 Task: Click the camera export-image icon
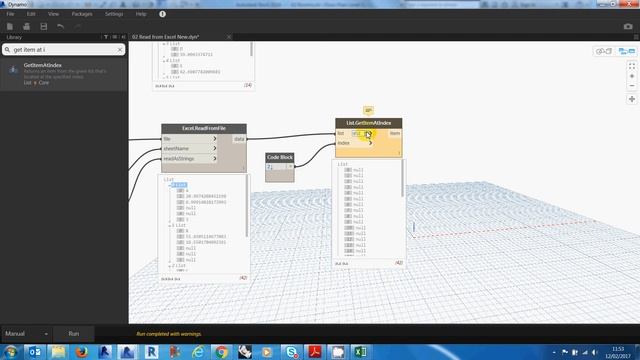[x=628, y=27]
